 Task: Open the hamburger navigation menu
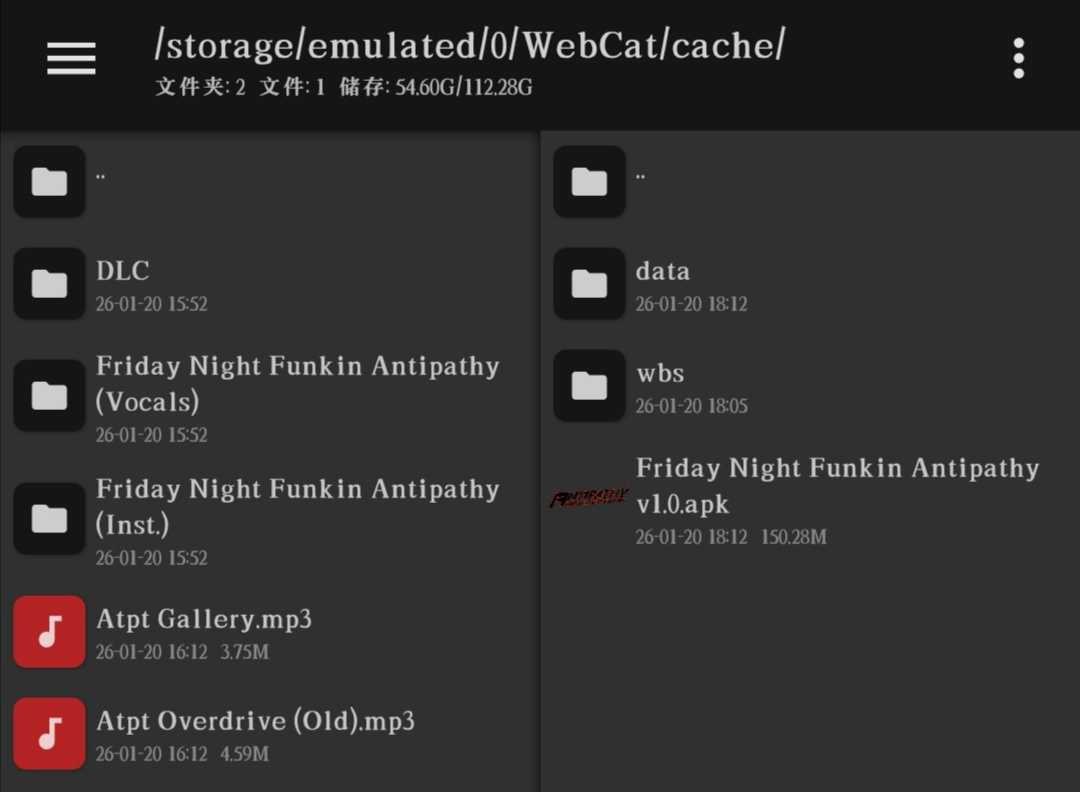pyautogui.click(x=71, y=59)
